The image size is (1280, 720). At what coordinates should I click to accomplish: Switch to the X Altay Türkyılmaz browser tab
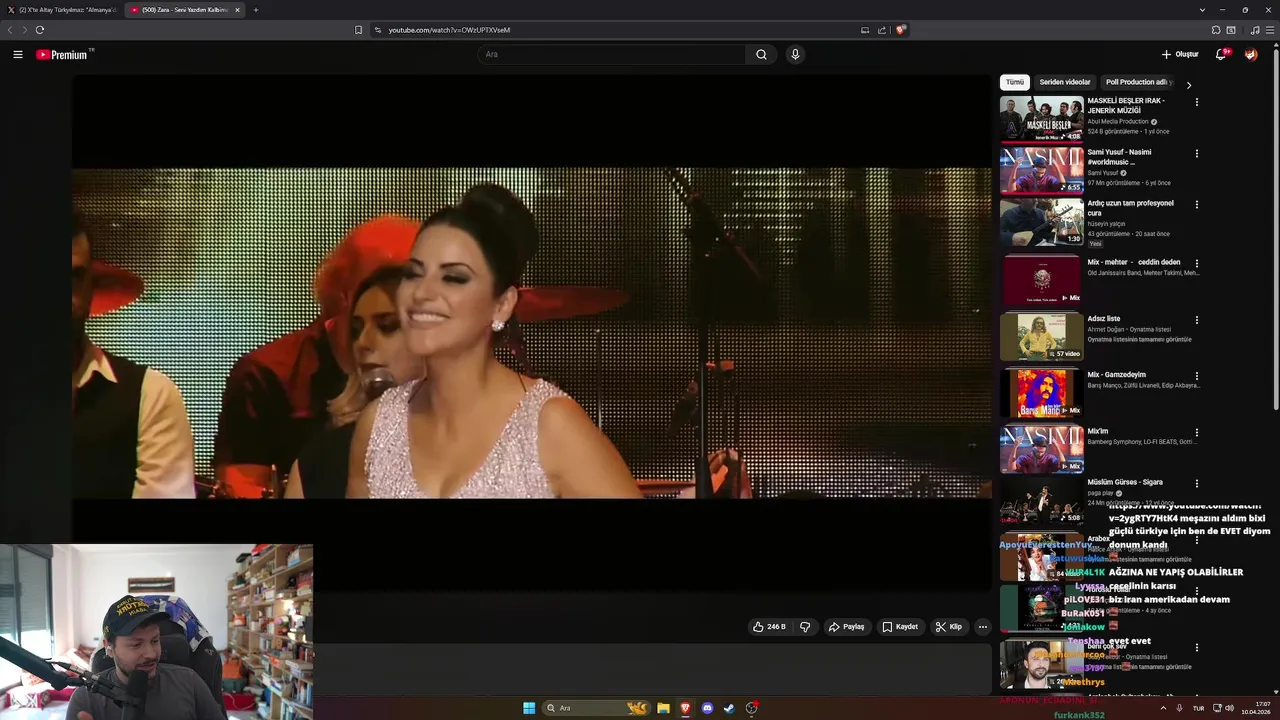click(x=62, y=10)
